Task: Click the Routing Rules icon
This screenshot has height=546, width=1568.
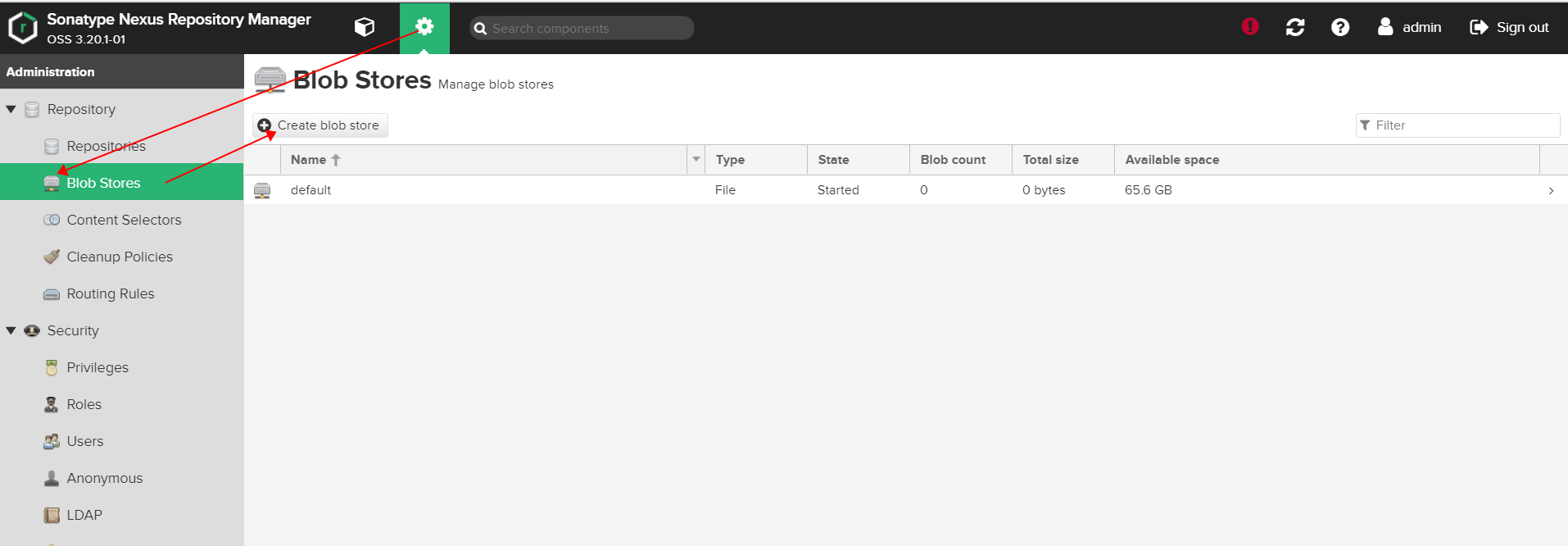Action: [52, 294]
